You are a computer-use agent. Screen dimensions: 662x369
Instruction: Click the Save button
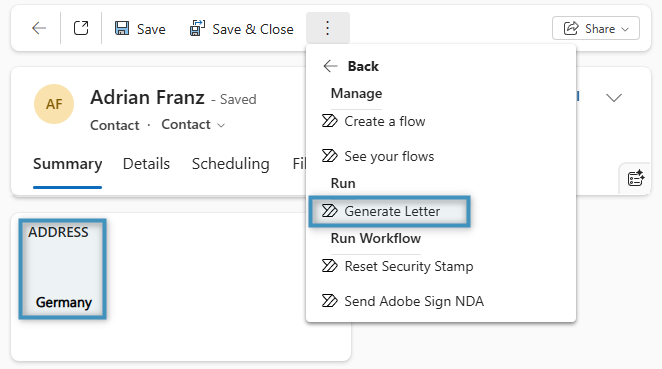coord(140,29)
